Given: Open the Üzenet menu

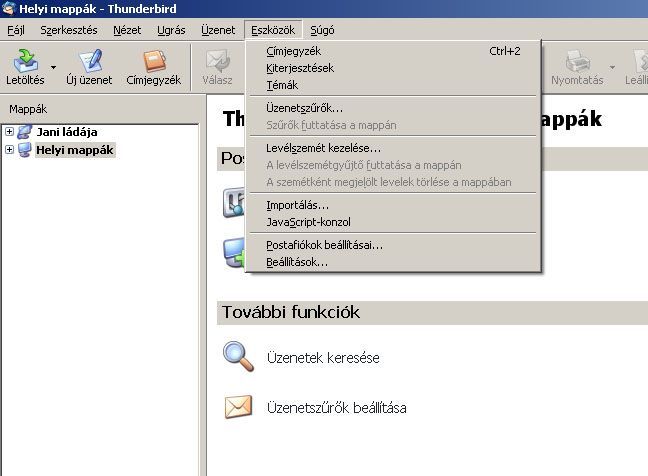Looking at the screenshot, I should tap(218, 30).
